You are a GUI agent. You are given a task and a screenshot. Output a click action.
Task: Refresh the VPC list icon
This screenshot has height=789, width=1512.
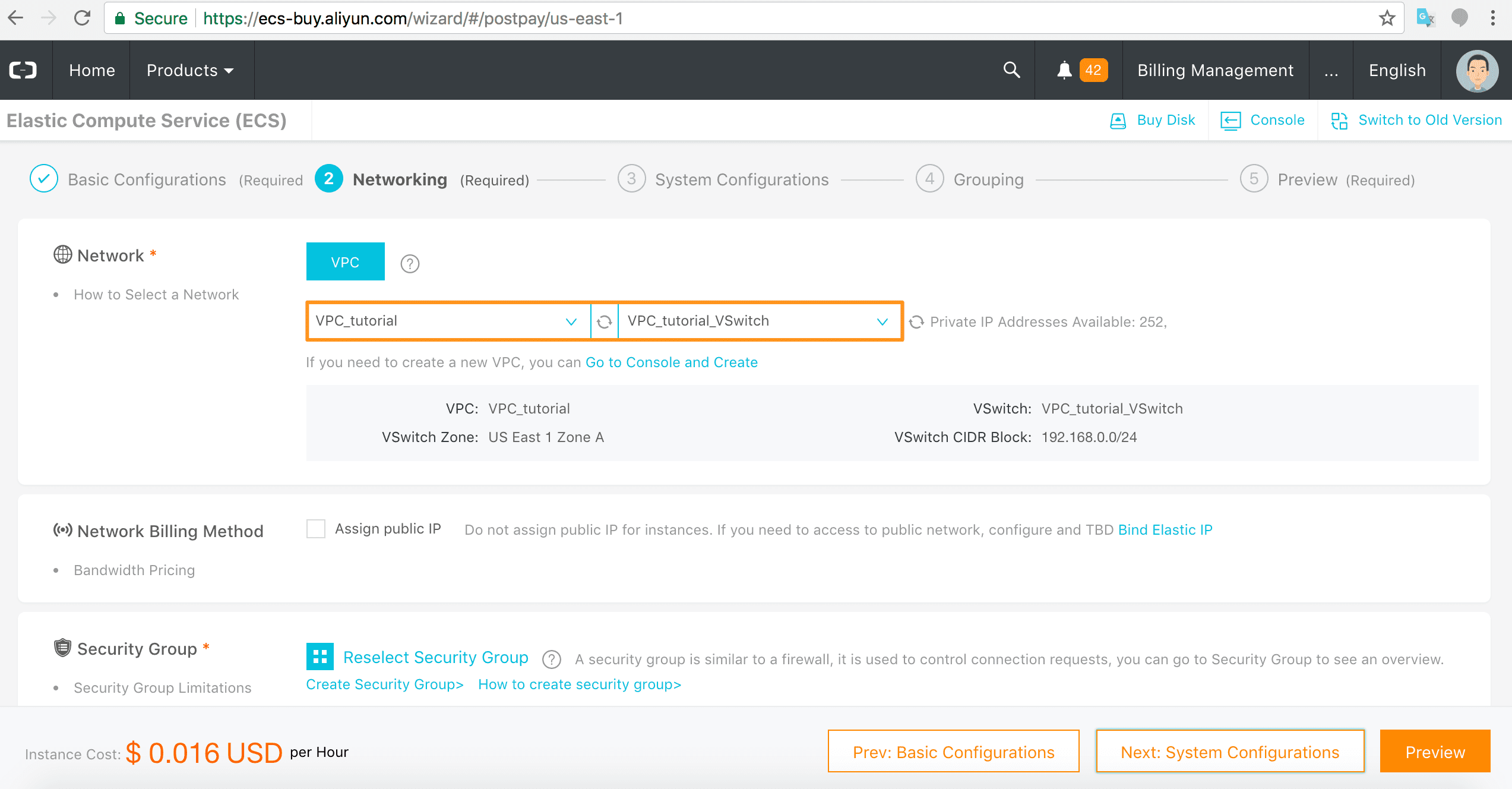point(605,321)
